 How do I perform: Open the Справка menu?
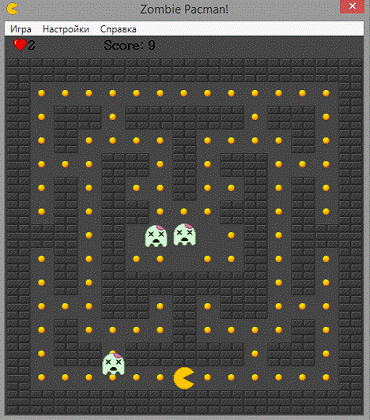(x=118, y=29)
